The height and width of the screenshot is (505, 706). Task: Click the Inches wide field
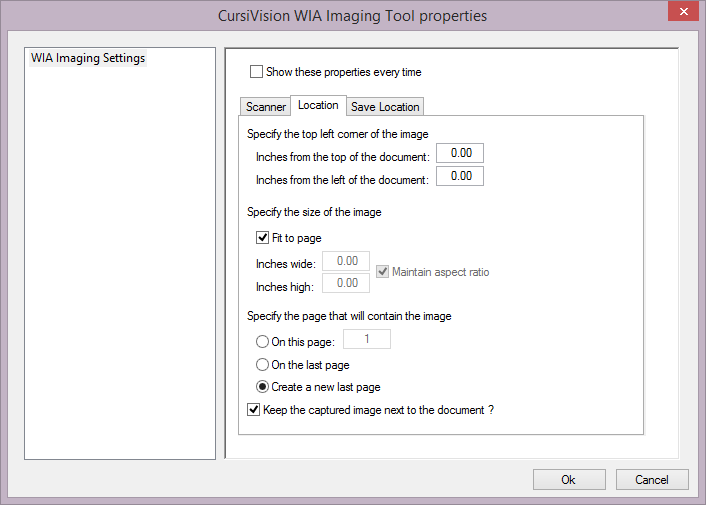[x=346, y=261]
